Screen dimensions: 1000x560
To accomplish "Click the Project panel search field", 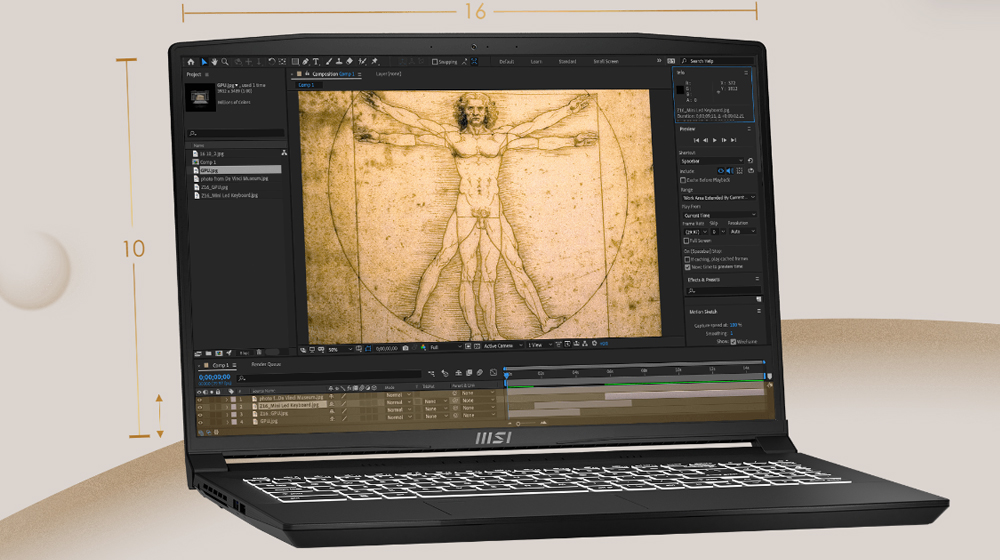I will coord(235,133).
